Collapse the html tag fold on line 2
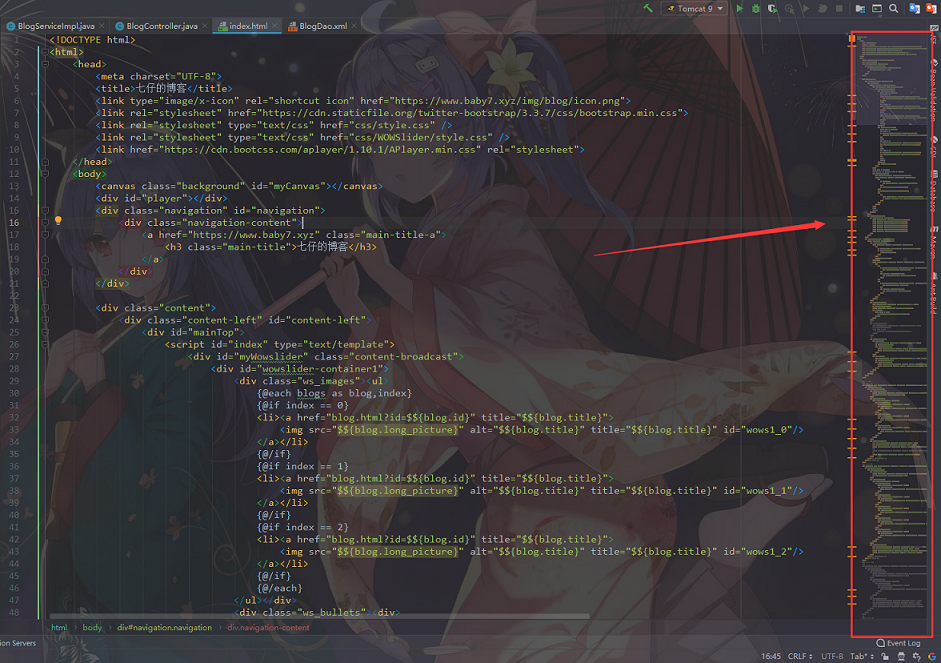941x663 pixels. [45, 52]
